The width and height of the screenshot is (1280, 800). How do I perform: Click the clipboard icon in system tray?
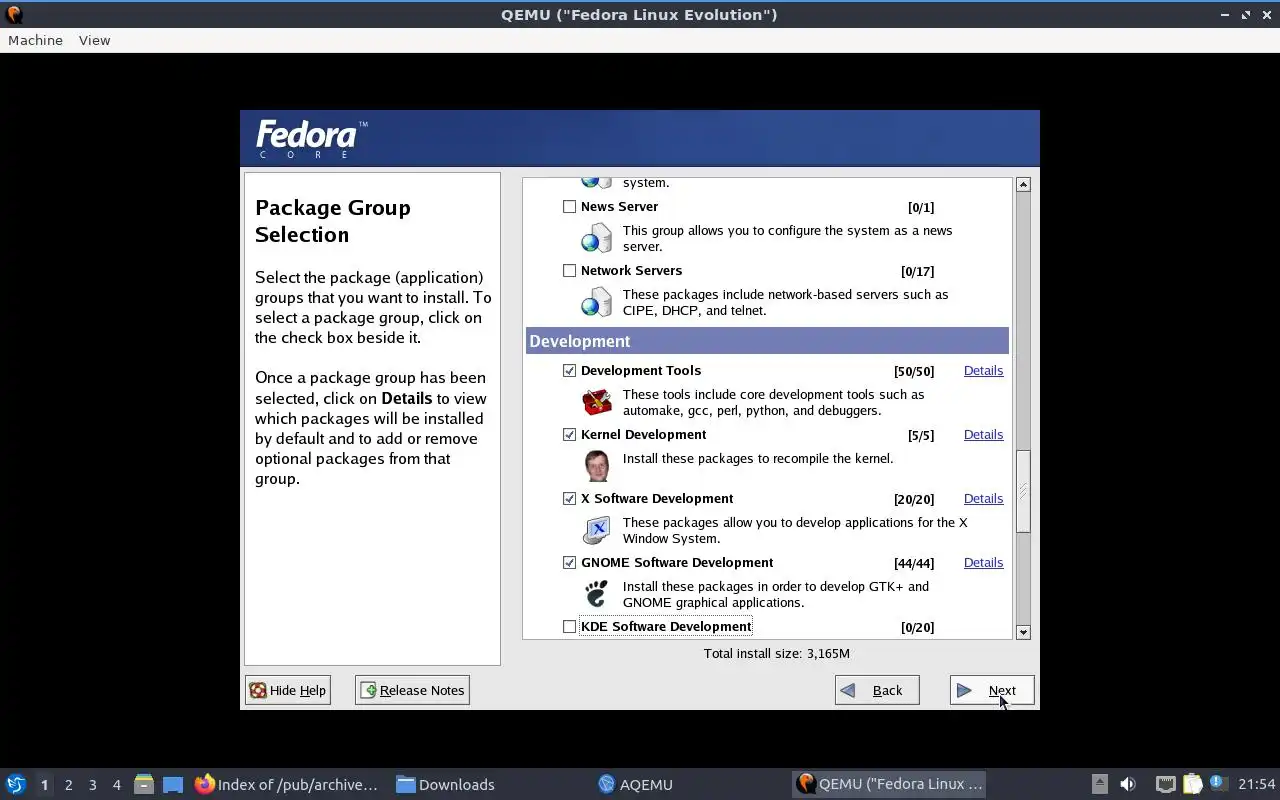click(x=1192, y=784)
